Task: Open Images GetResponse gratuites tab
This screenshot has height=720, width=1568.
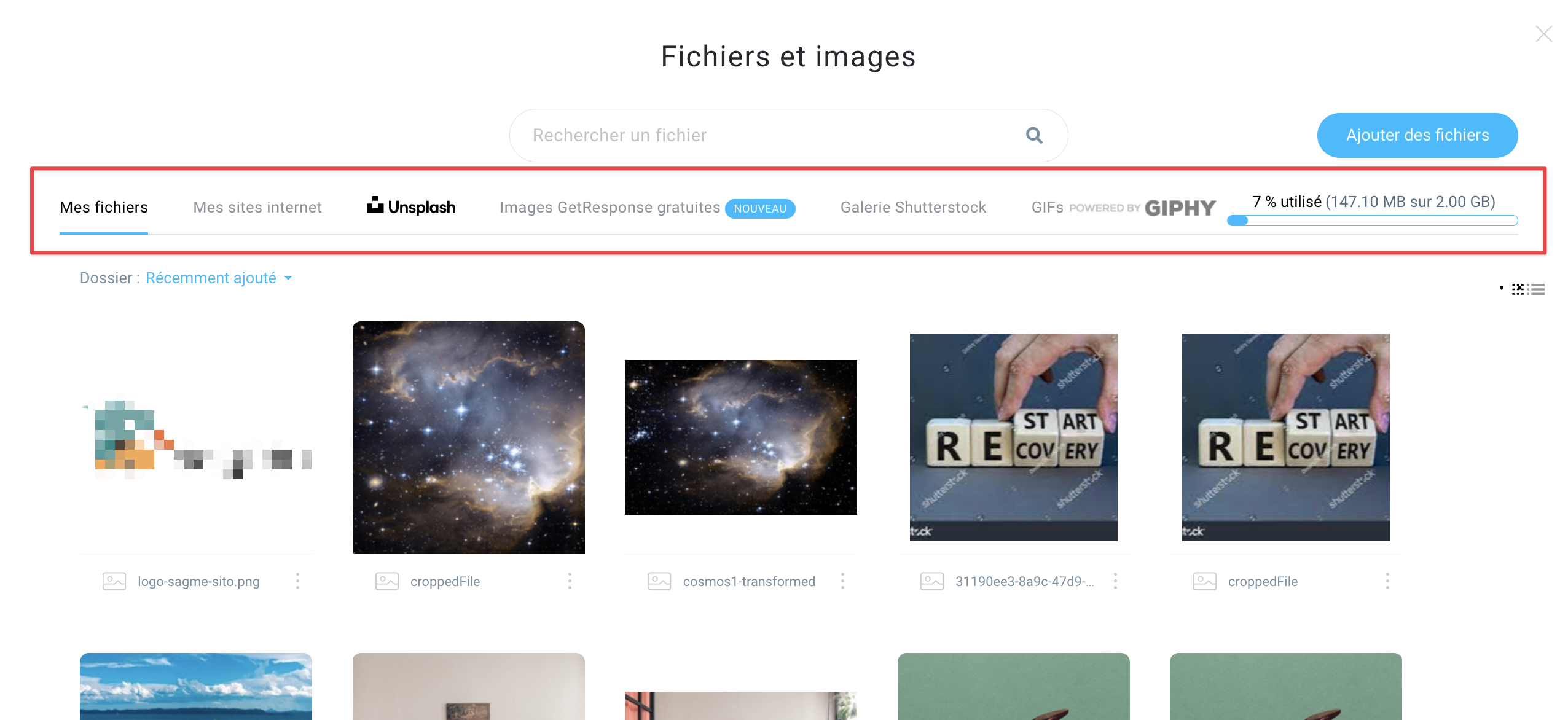Action: click(647, 208)
